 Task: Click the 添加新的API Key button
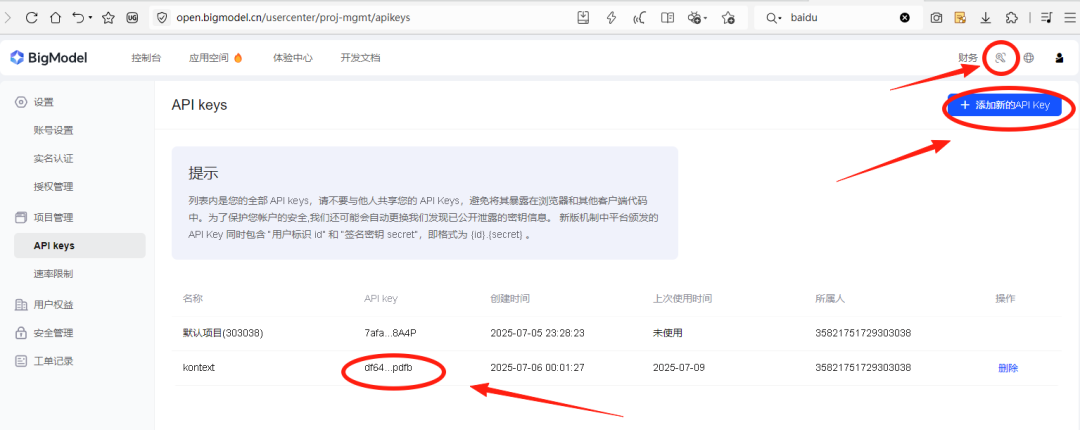point(1004,105)
